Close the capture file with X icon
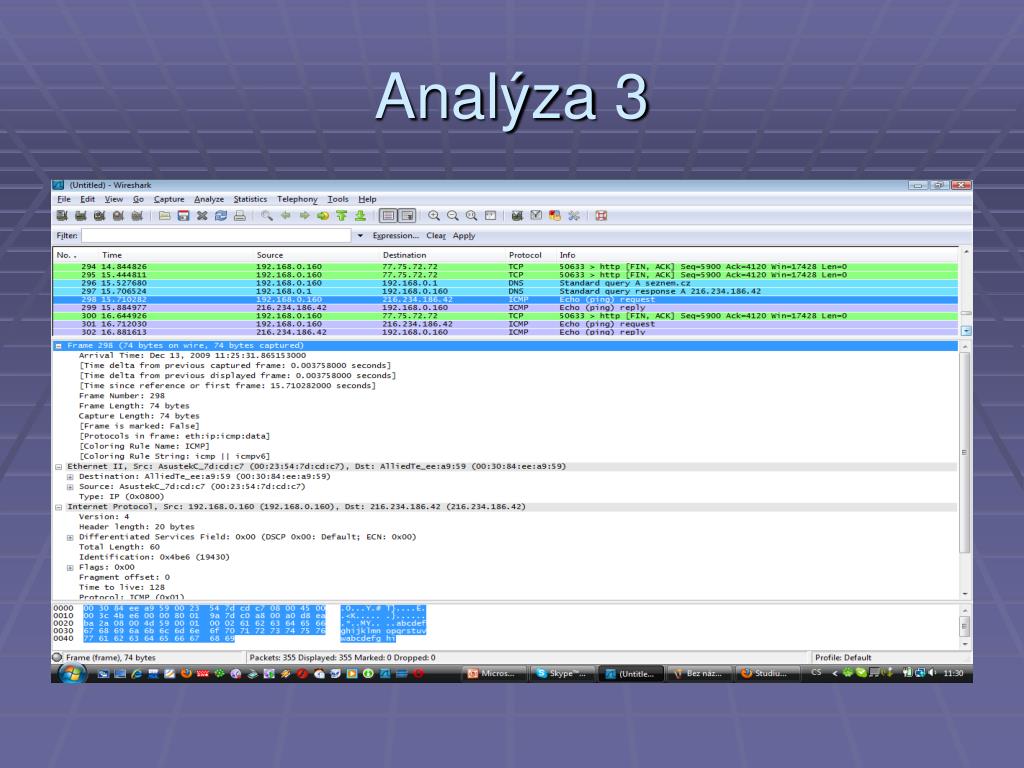Viewport: 1024px width, 768px height. tap(202, 216)
